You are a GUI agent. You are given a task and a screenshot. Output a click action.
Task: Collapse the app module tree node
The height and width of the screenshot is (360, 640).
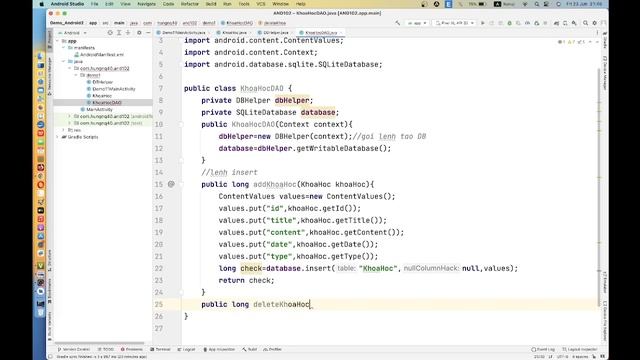point(58,41)
